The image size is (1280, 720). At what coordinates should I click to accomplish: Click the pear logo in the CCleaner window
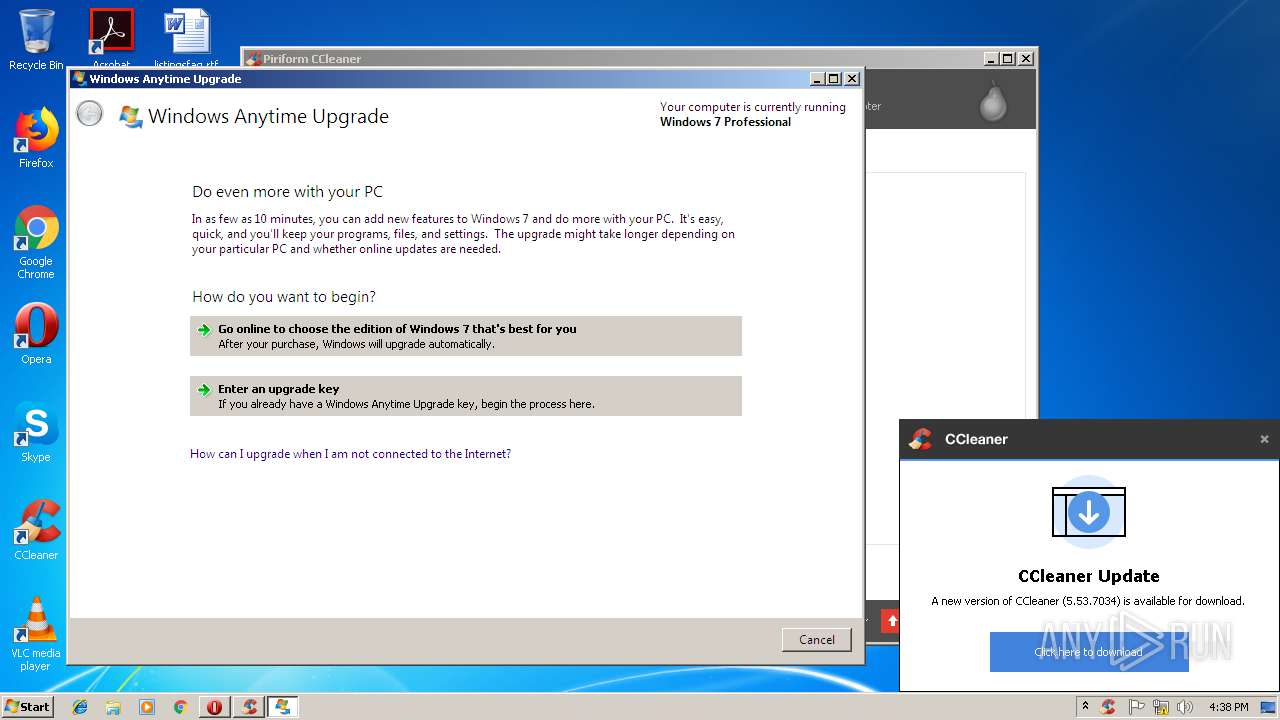(993, 101)
